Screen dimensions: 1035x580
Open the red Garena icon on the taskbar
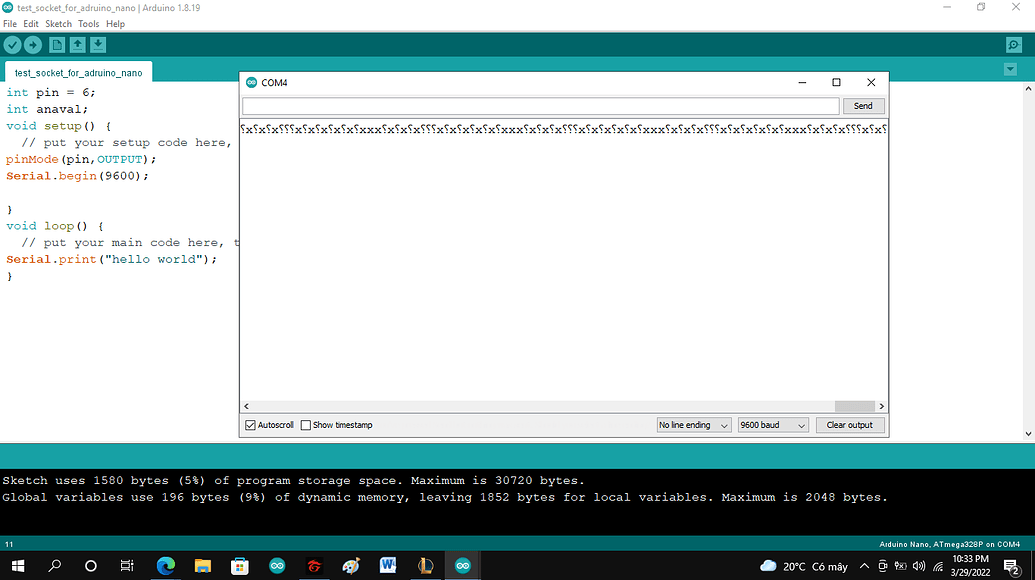[x=314, y=566]
